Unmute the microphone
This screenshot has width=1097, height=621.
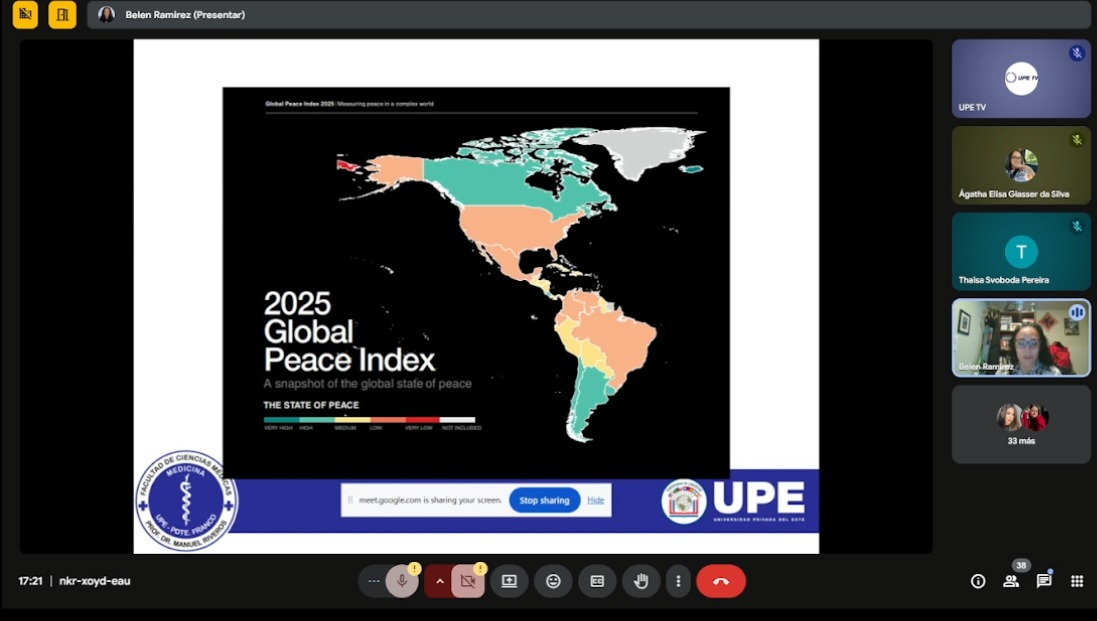pos(402,580)
